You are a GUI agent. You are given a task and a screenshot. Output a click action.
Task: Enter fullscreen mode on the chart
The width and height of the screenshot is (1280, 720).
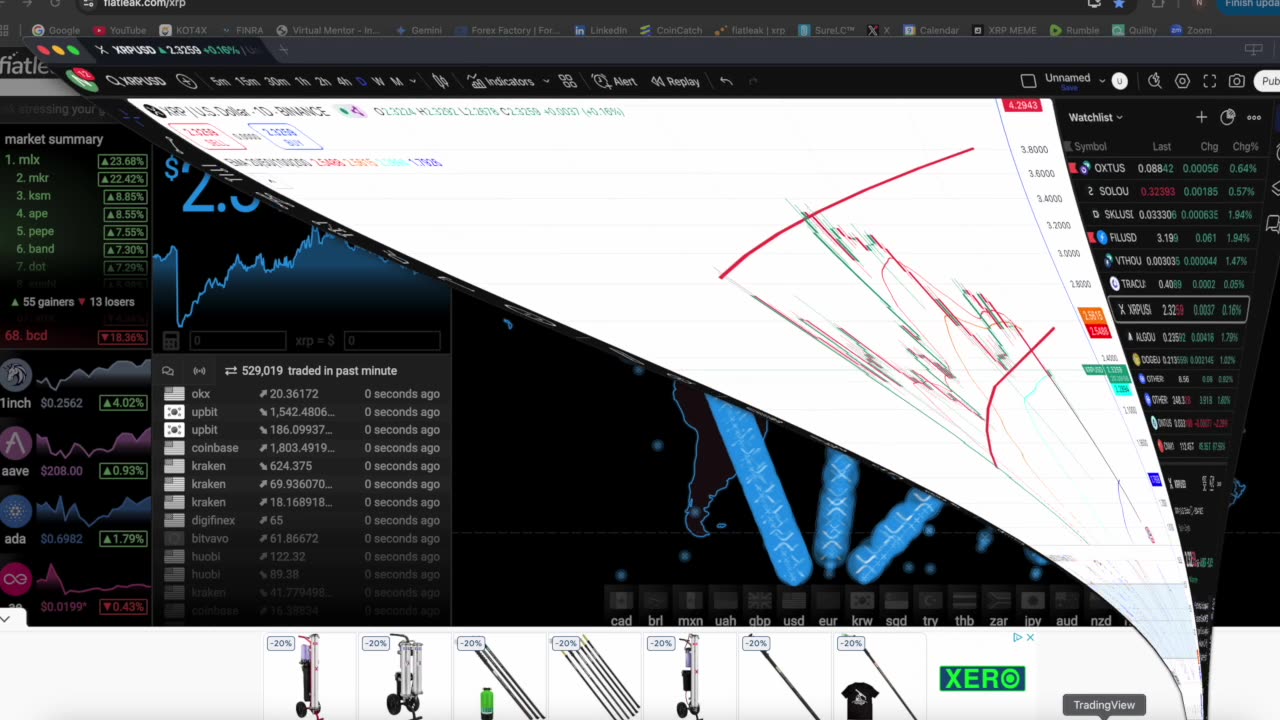1209,81
